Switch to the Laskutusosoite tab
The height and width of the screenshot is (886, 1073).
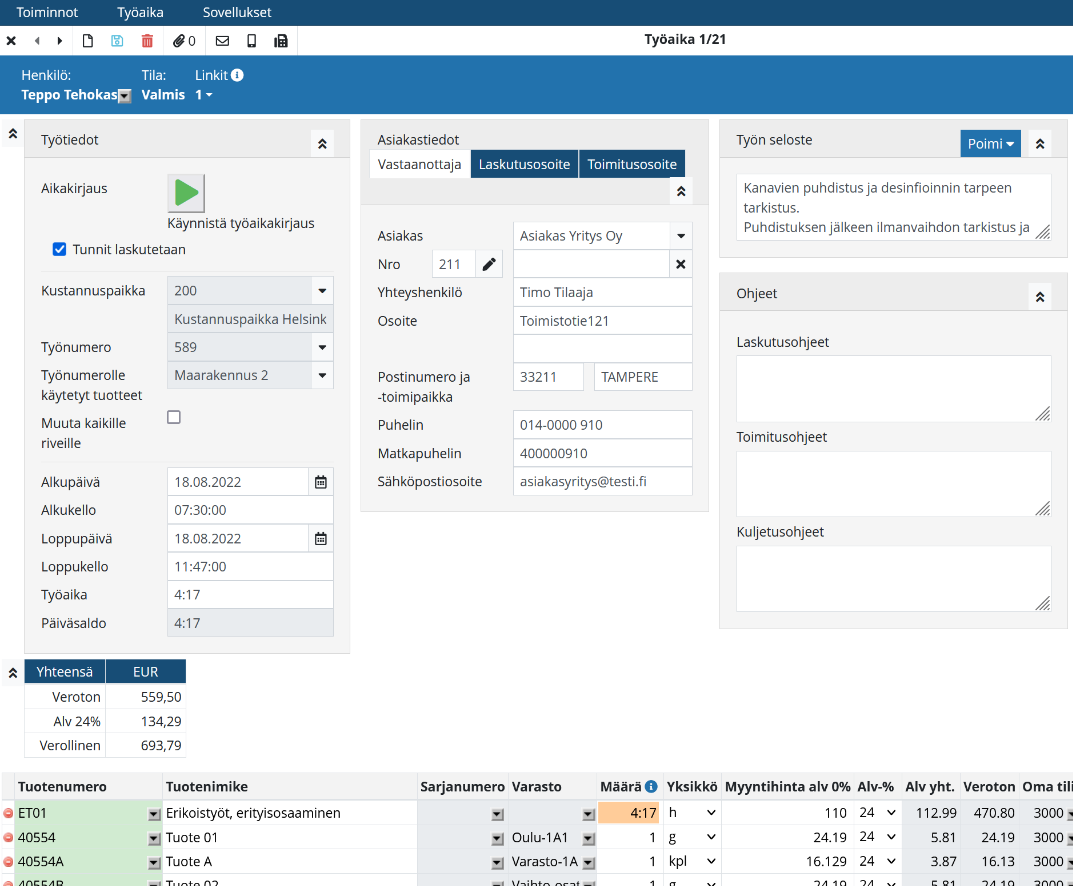point(524,165)
